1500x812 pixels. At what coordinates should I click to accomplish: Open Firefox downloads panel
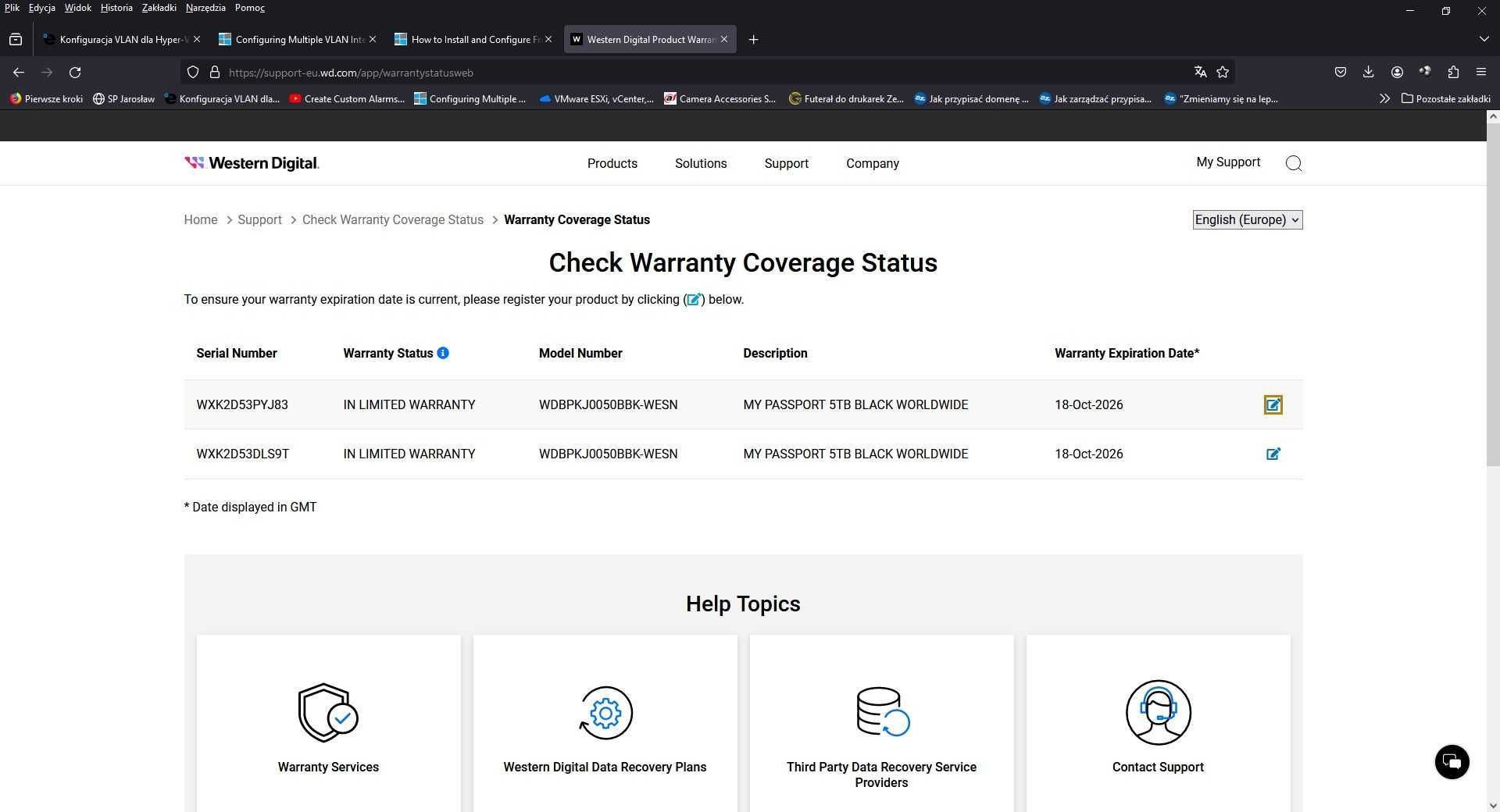pyautogui.click(x=1368, y=72)
